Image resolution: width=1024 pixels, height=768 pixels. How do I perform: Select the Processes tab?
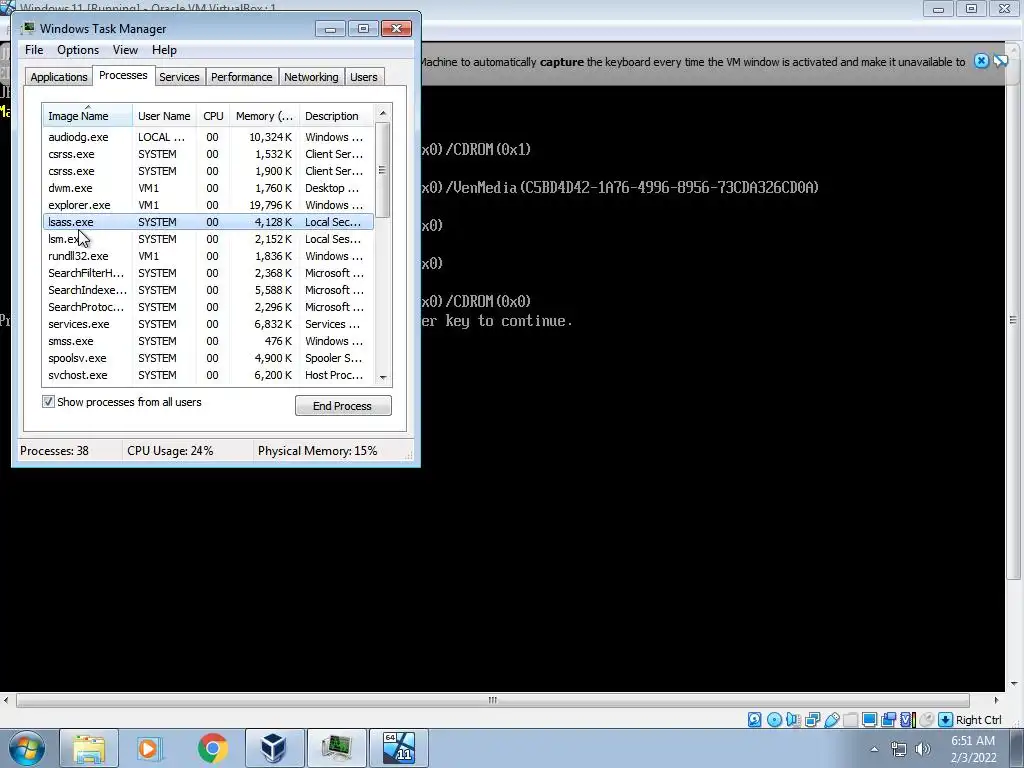tap(123, 75)
